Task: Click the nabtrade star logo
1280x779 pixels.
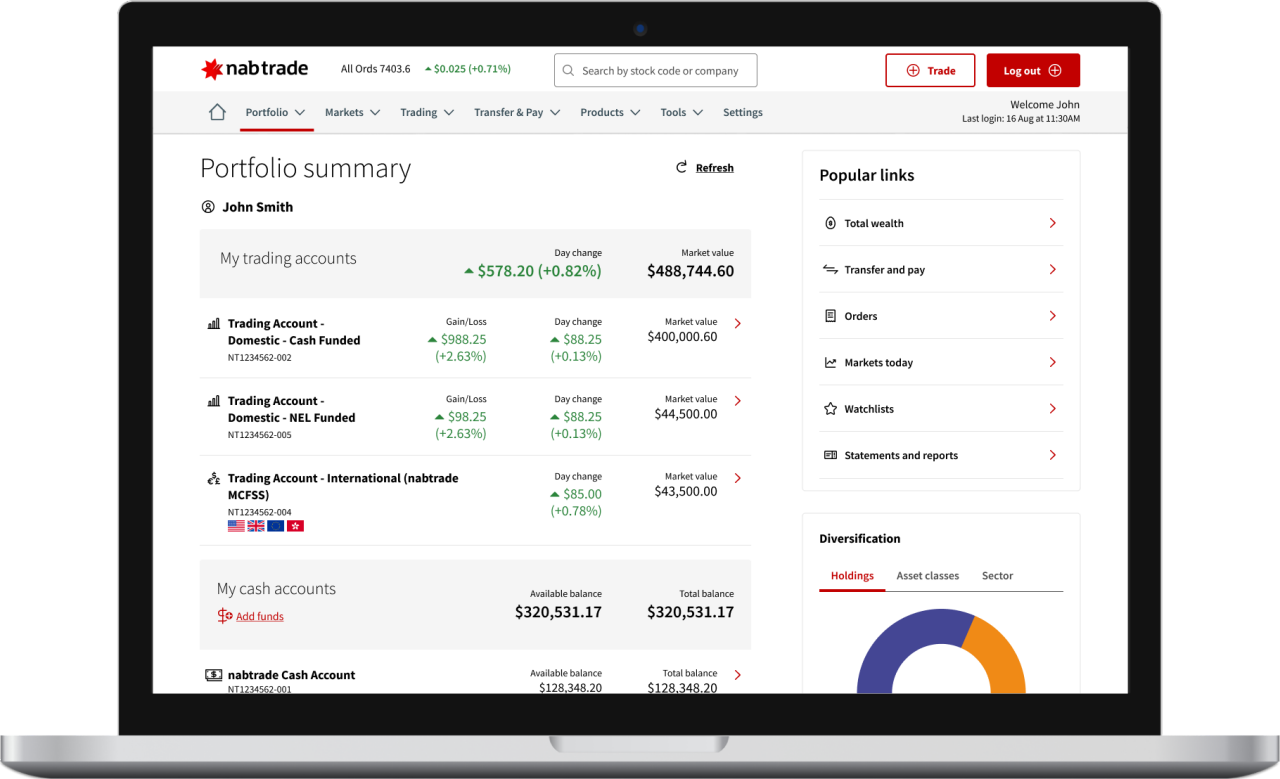Action: click(x=211, y=70)
